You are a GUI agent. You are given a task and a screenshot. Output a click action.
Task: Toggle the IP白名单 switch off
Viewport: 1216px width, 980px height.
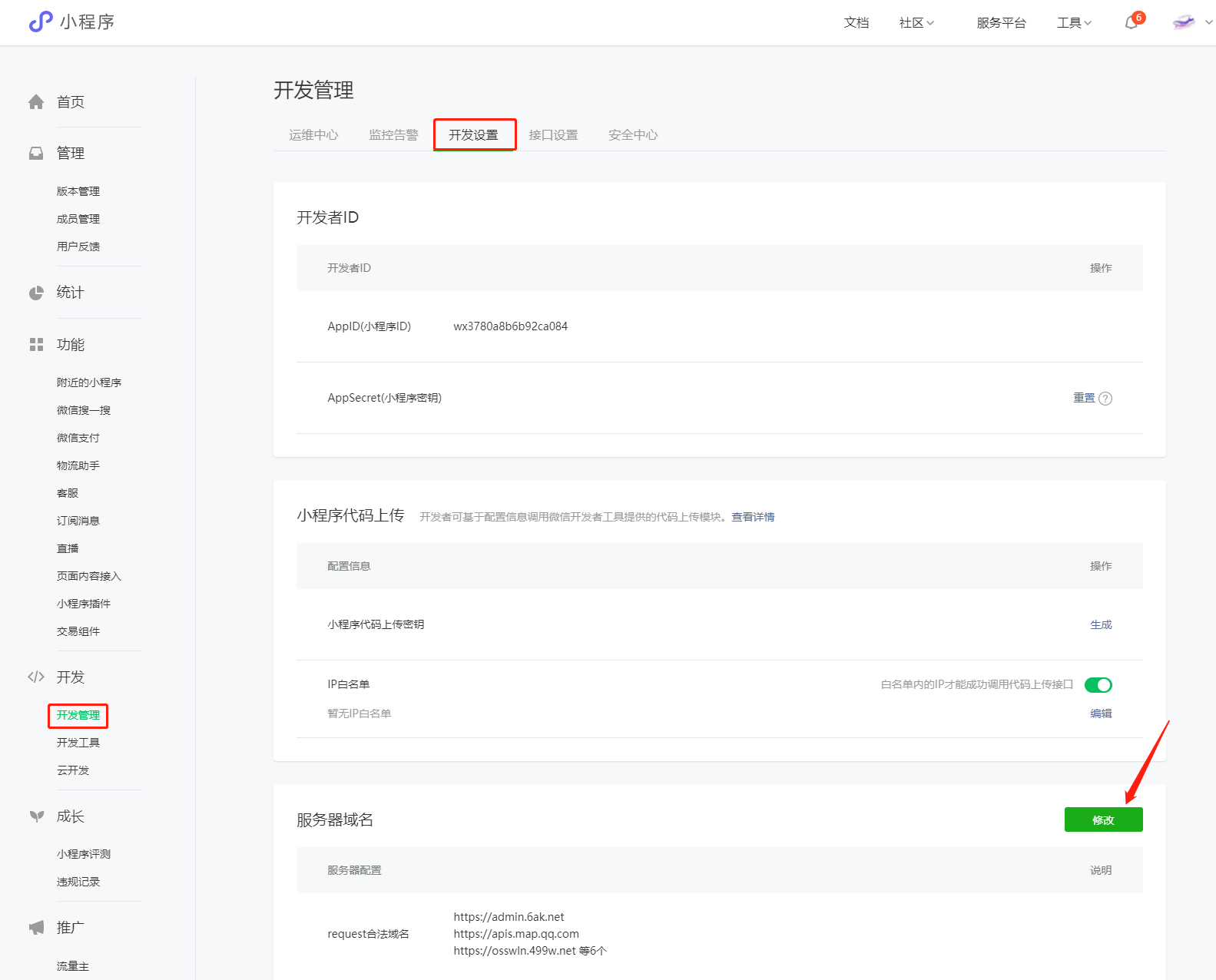1098,685
